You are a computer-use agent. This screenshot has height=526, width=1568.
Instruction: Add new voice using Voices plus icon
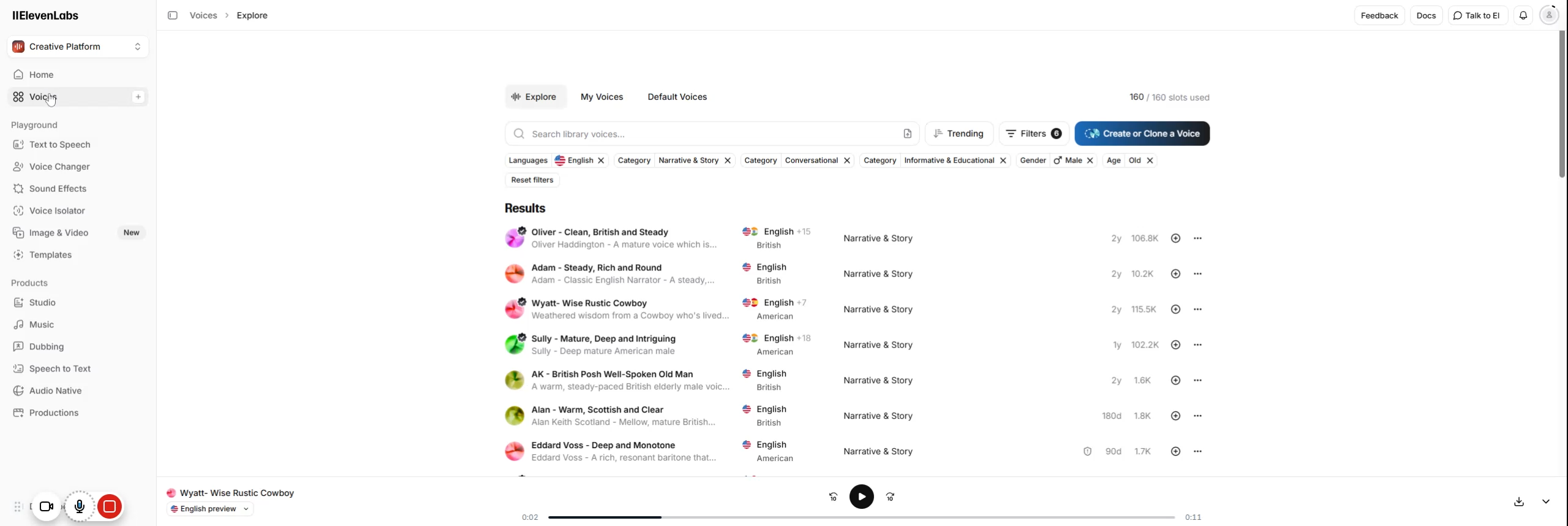(x=138, y=97)
